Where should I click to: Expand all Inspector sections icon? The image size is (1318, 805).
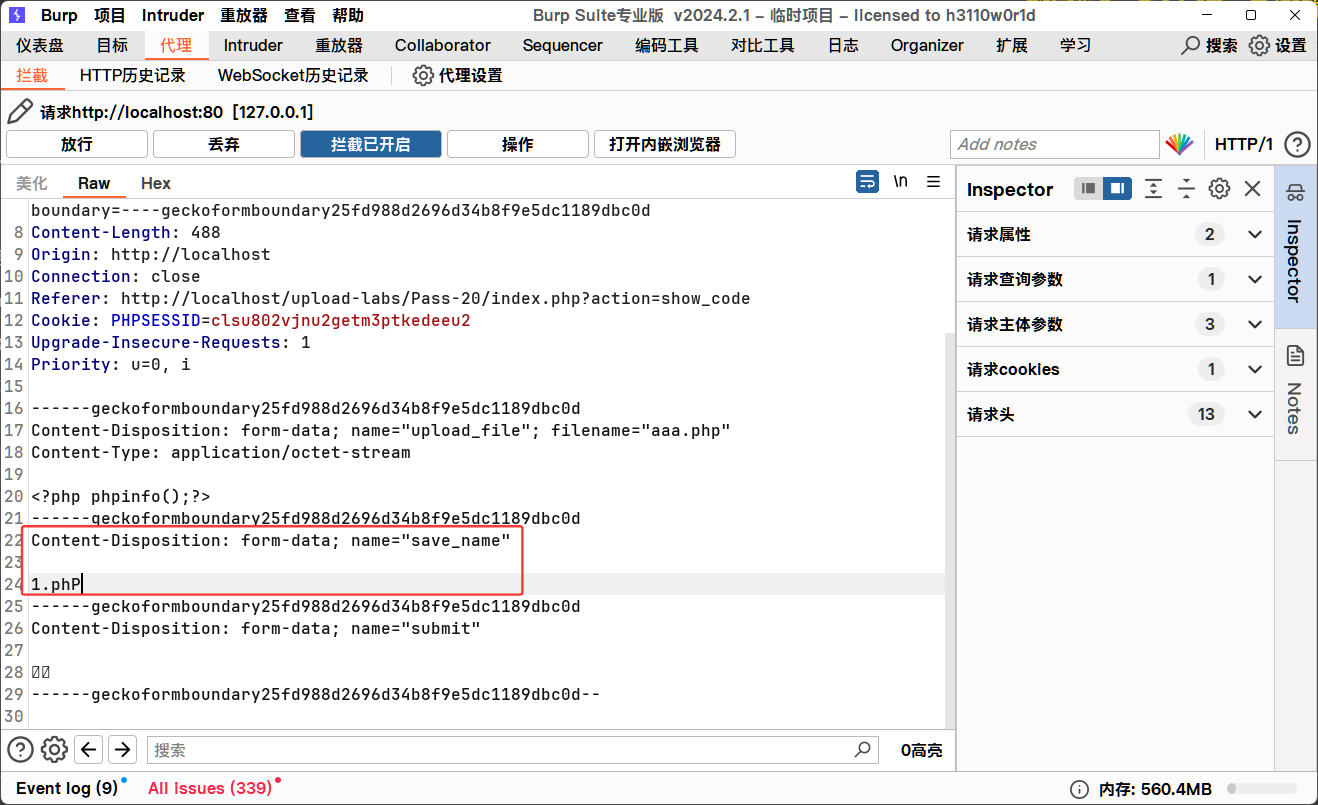click(x=1153, y=188)
